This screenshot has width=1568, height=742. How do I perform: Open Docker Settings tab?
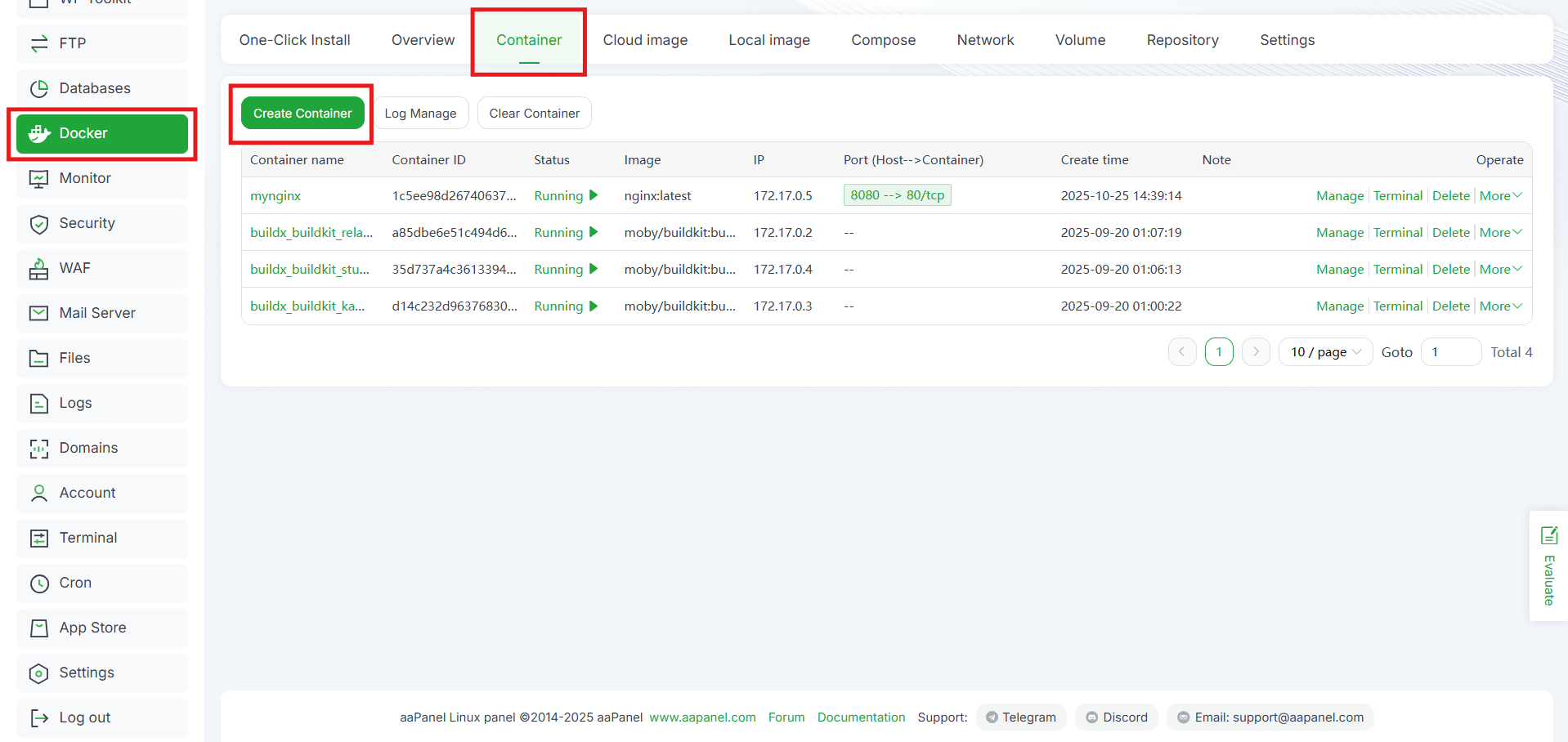coord(1287,40)
